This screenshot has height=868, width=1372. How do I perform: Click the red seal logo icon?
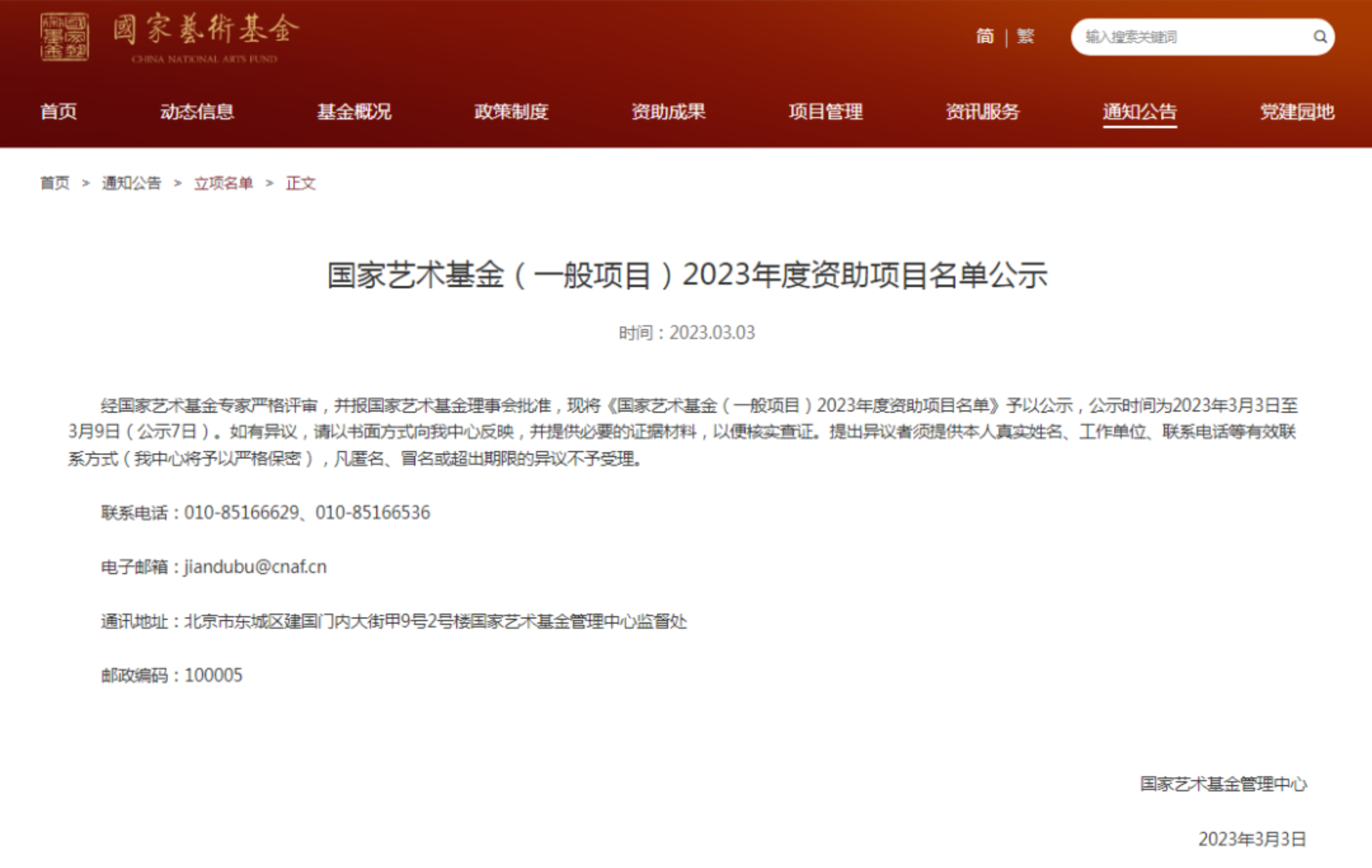tap(64, 37)
